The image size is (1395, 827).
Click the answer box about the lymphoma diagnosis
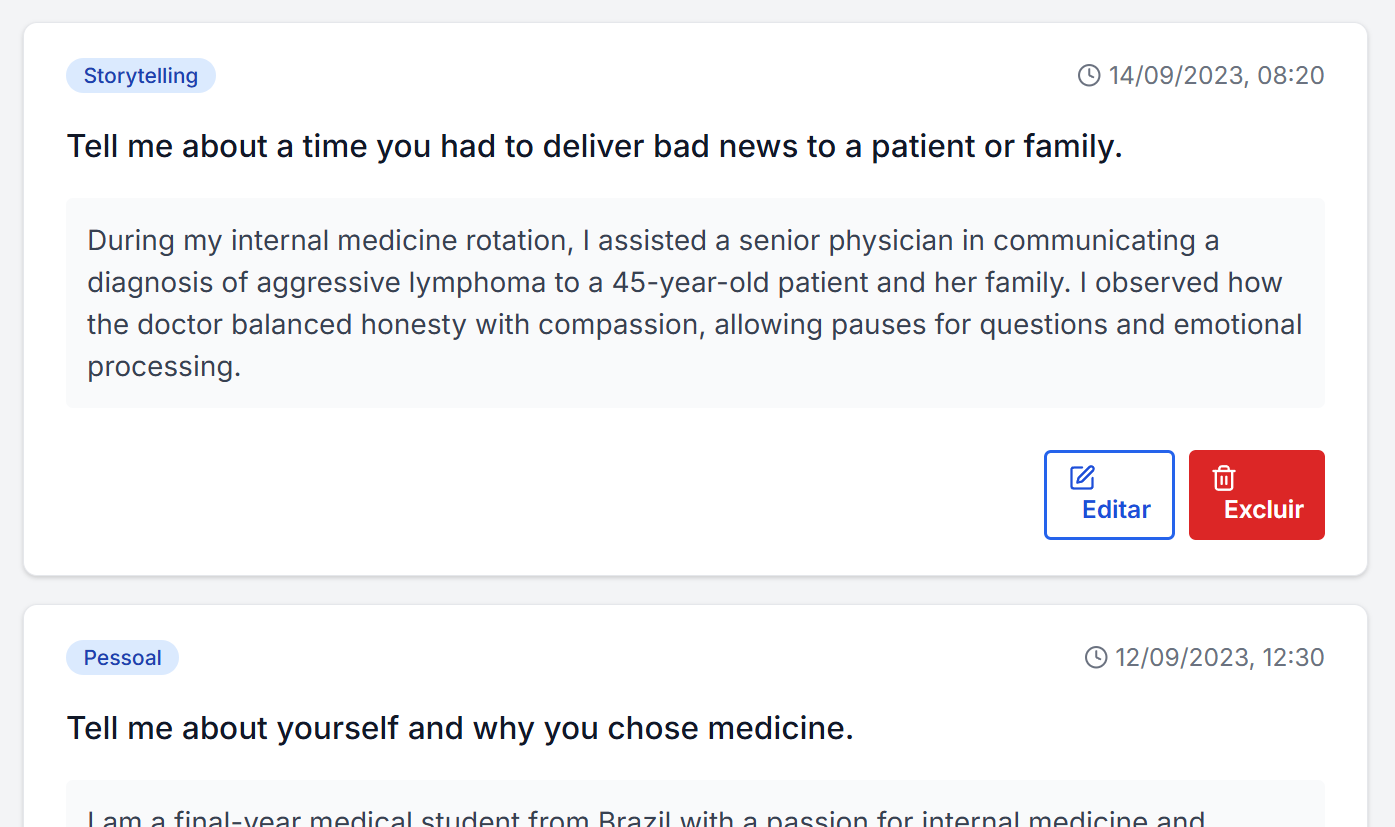tap(695, 303)
